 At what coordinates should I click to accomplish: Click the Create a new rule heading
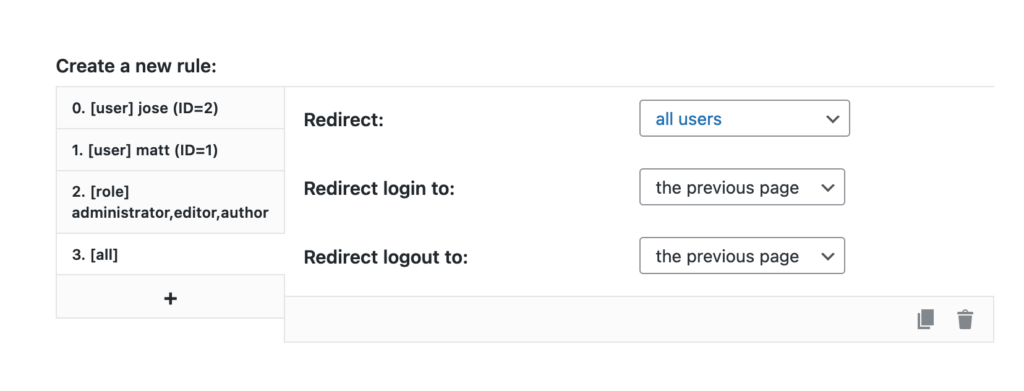click(x=136, y=66)
